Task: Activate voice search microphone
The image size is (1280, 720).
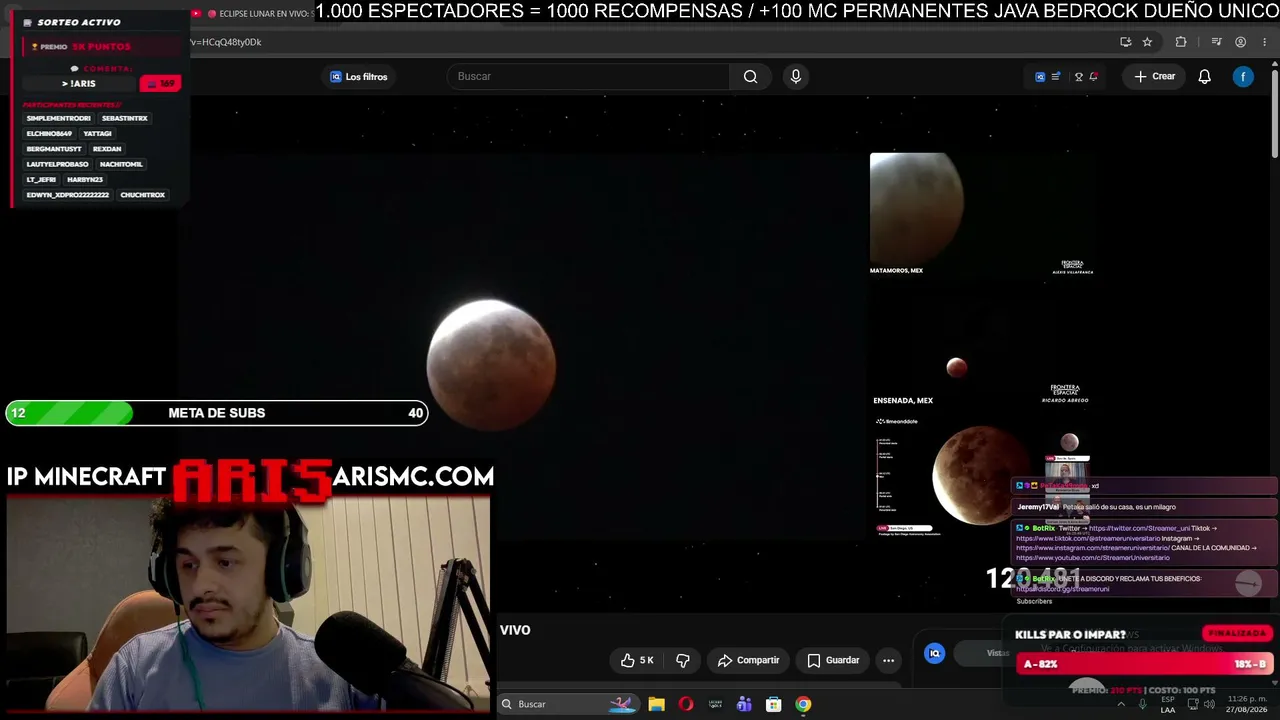Action: [796, 76]
